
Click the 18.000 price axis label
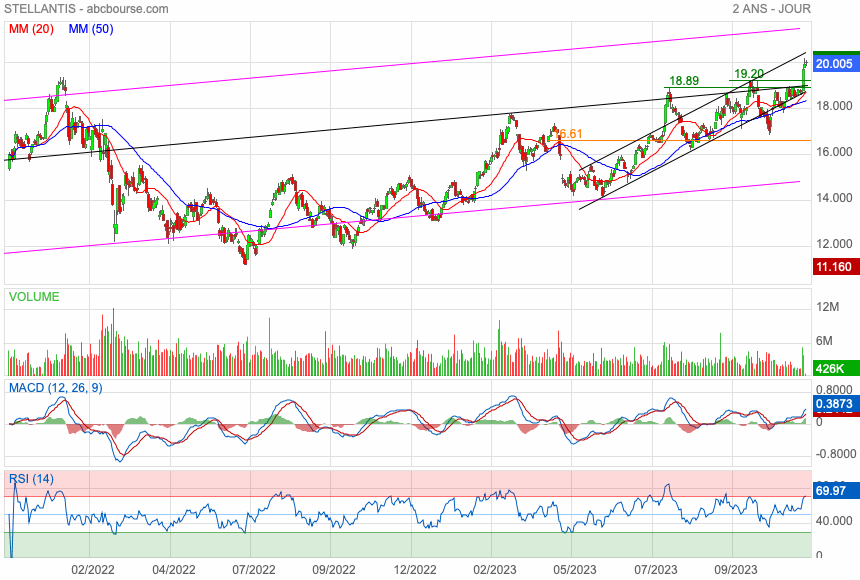[x=834, y=106]
